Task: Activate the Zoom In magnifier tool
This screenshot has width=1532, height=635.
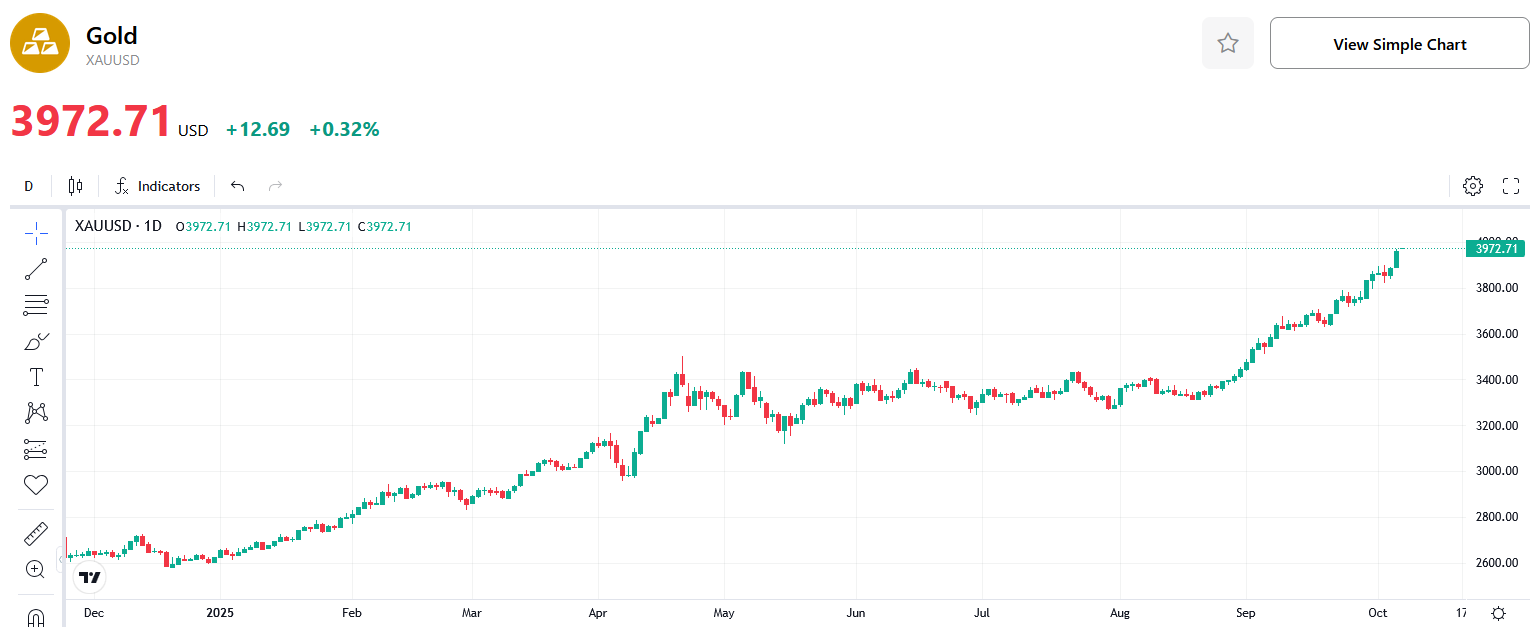Action: click(x=36, y=570)
